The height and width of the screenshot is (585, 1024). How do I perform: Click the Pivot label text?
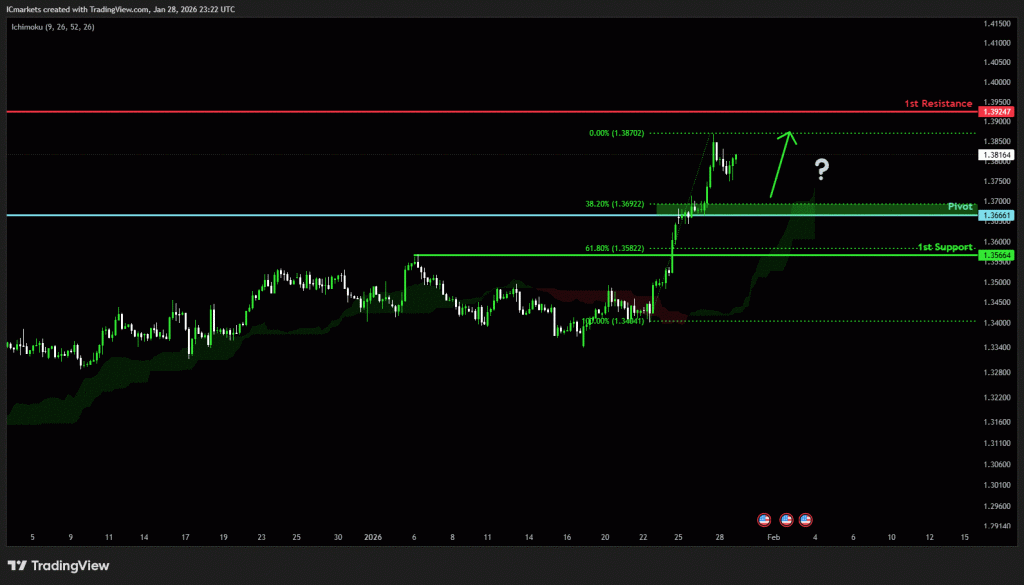[x=959, y=206]
